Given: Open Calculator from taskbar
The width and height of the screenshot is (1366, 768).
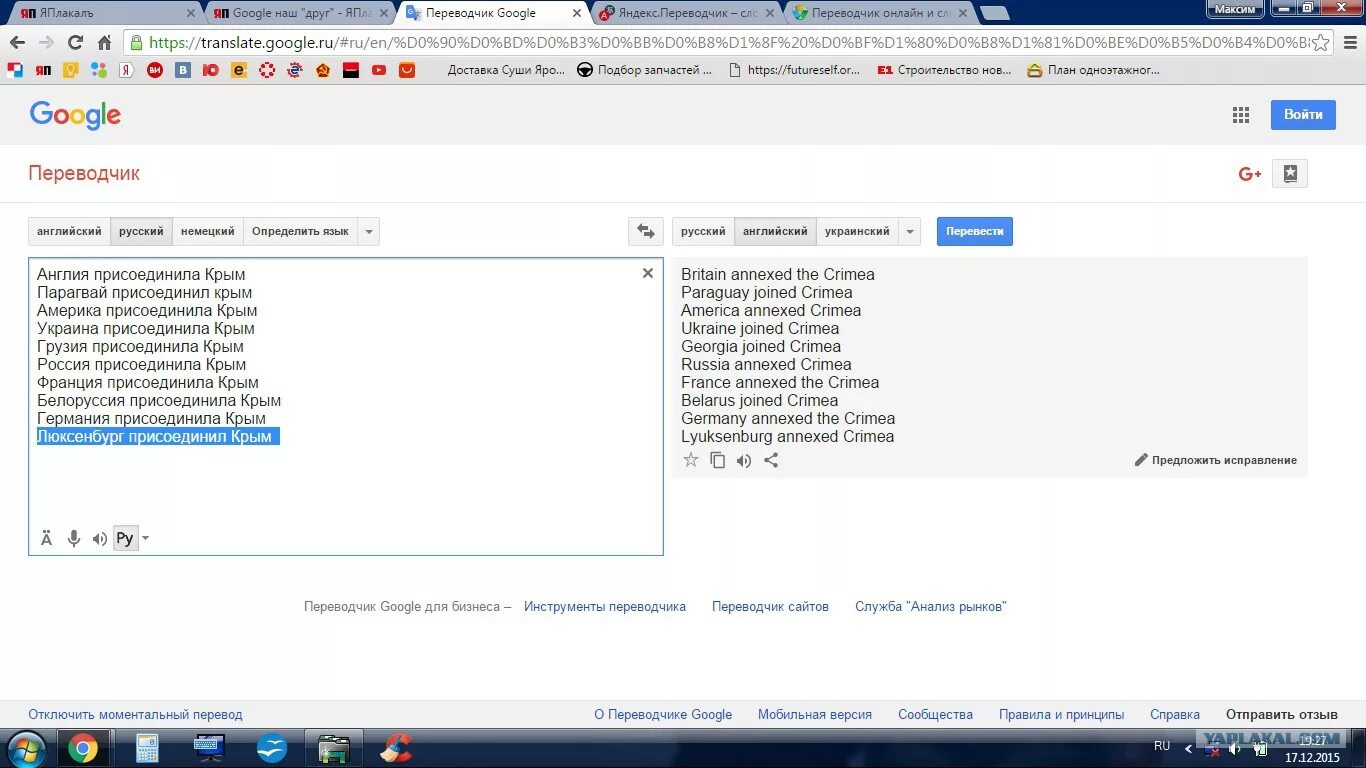Looking at the screenshot, I should pyautogui.click(x=147, y=748).
